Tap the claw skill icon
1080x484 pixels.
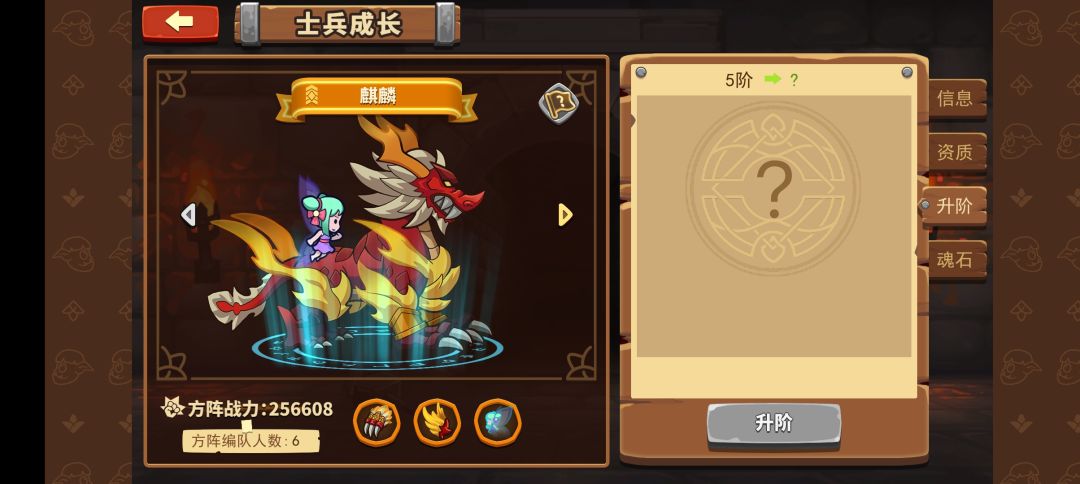377,422
